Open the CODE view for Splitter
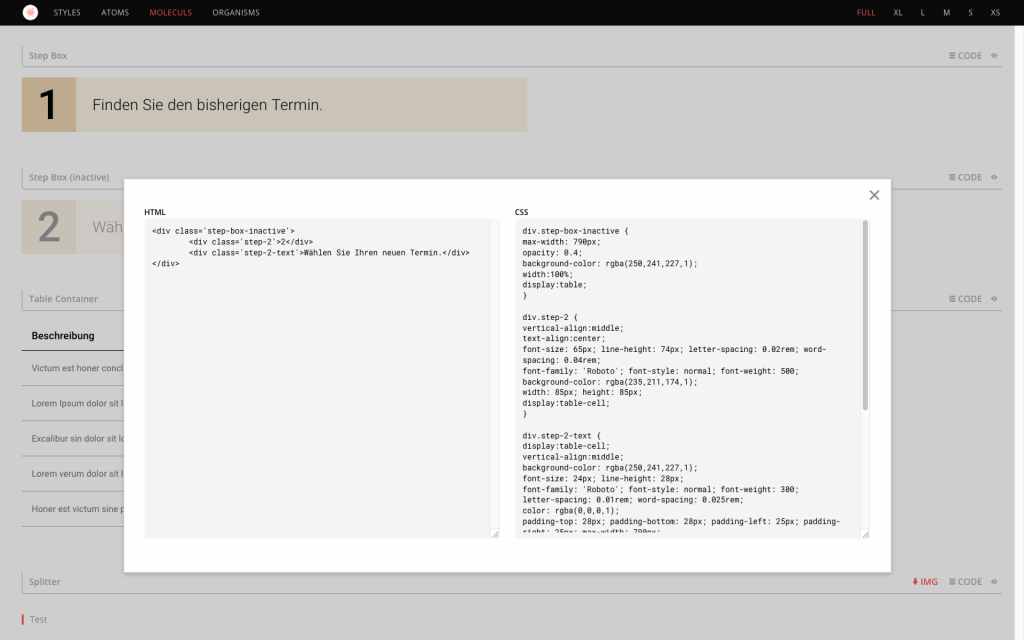 [968, 581]
